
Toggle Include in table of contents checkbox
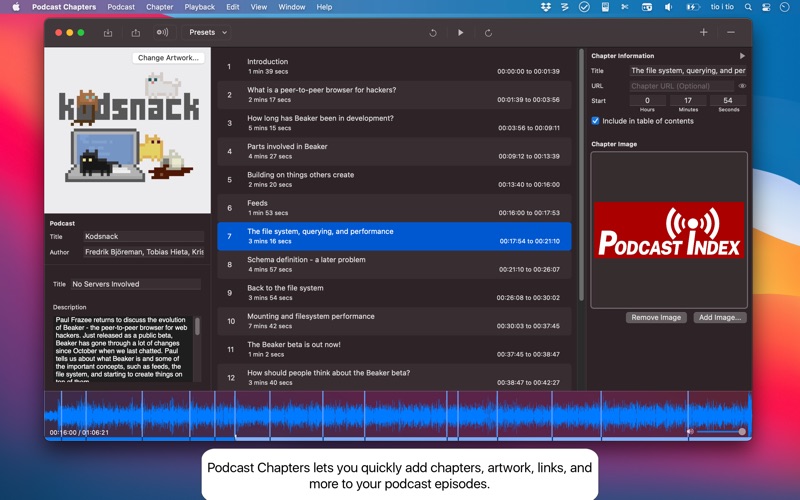click(595, 121)
